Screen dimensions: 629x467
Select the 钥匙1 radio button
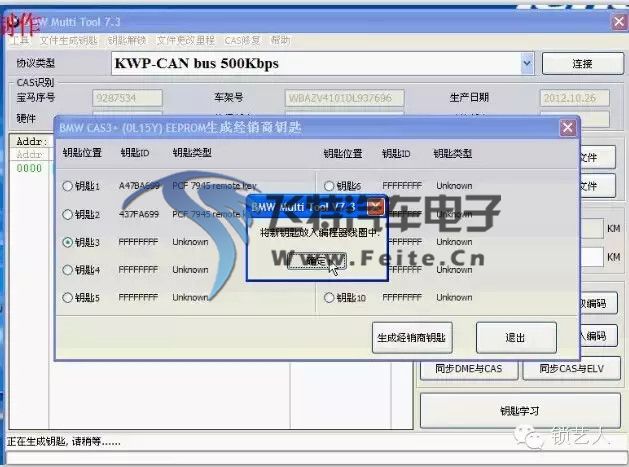[67, 186]
